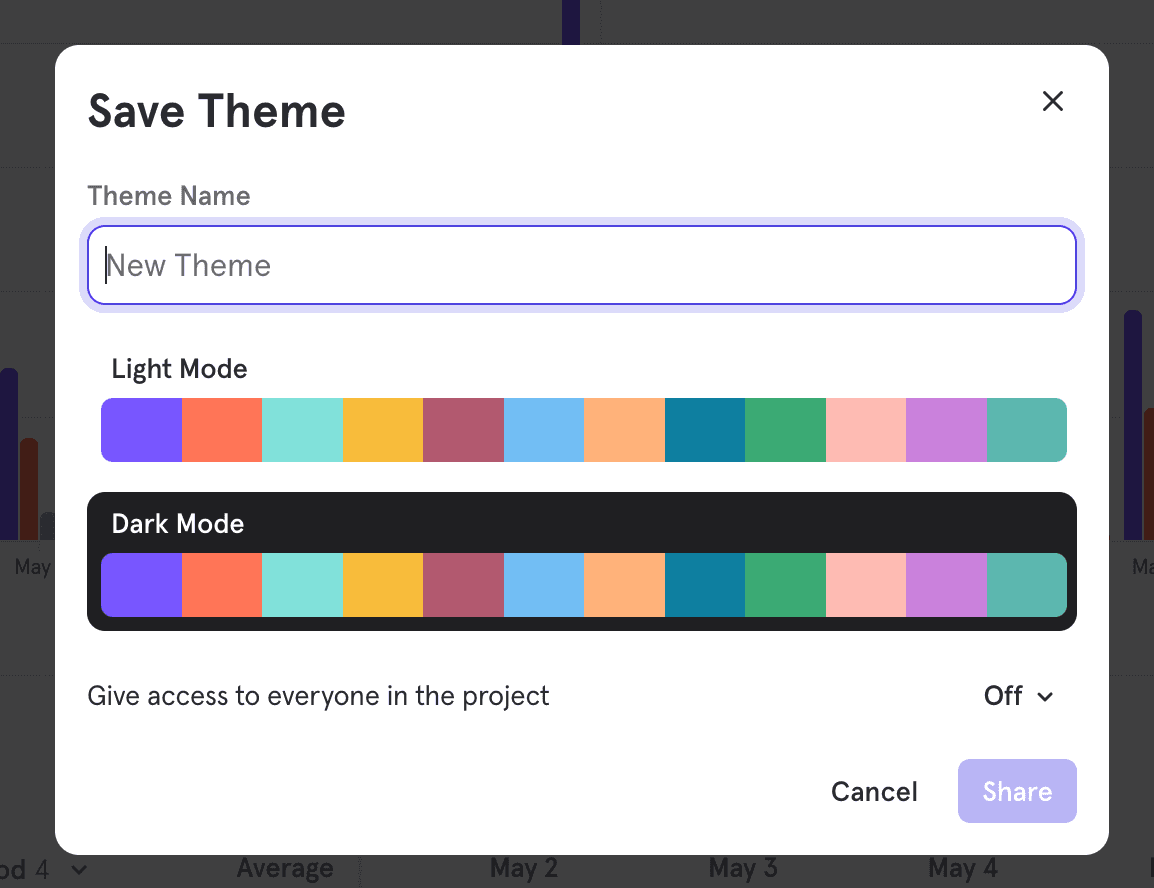This screenshot has height=888, width=1154.
Task: Select the orange-red swatch in Light Mode palette
Action: (221, 429)
